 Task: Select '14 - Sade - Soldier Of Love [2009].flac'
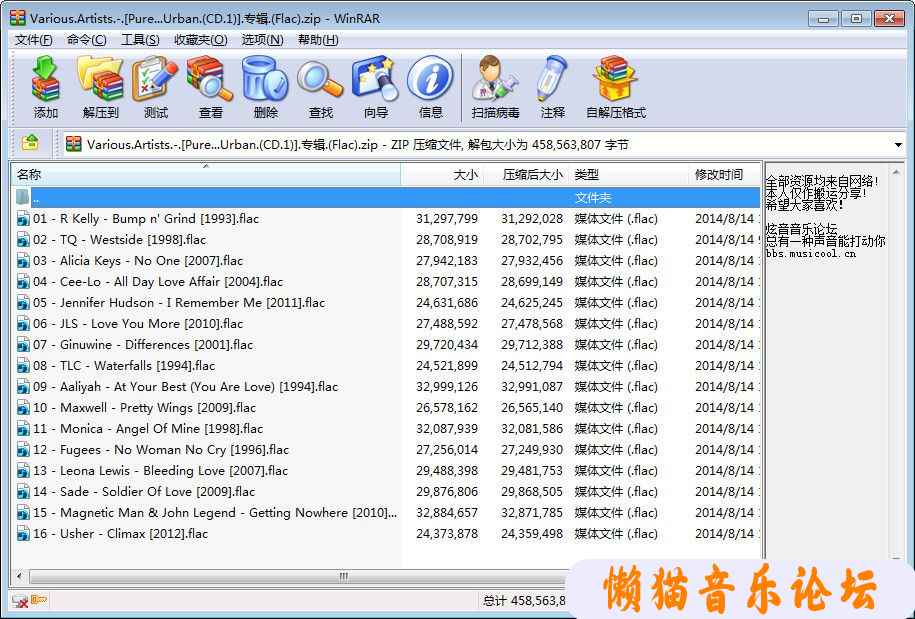click(x=144, y=492)
